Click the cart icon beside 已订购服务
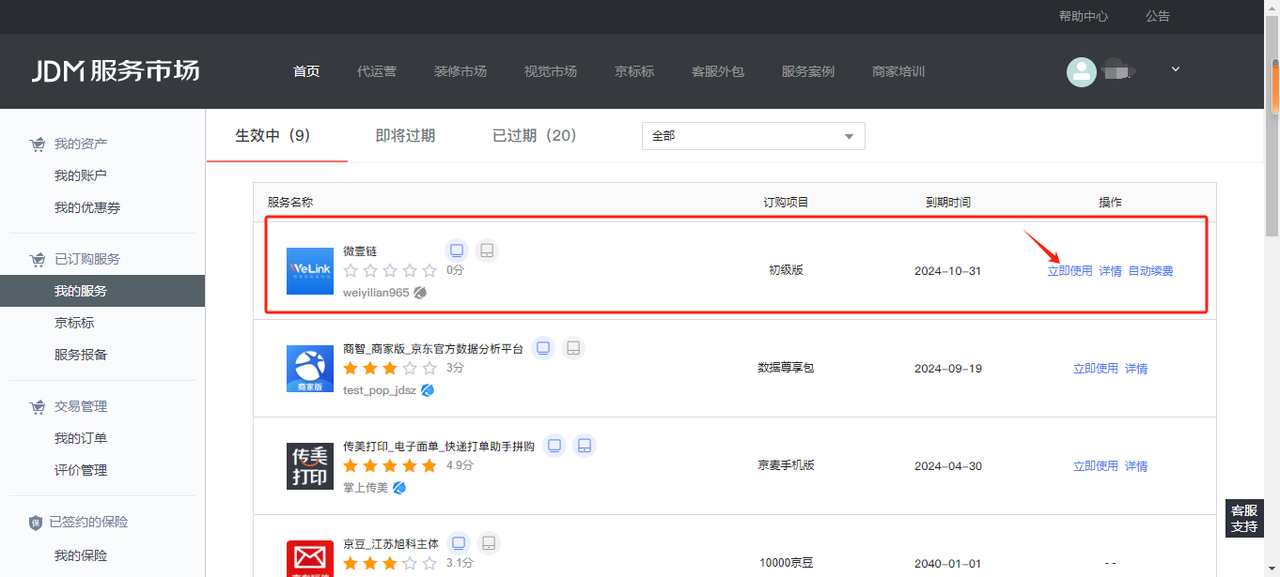 click(x=38, y=259)
